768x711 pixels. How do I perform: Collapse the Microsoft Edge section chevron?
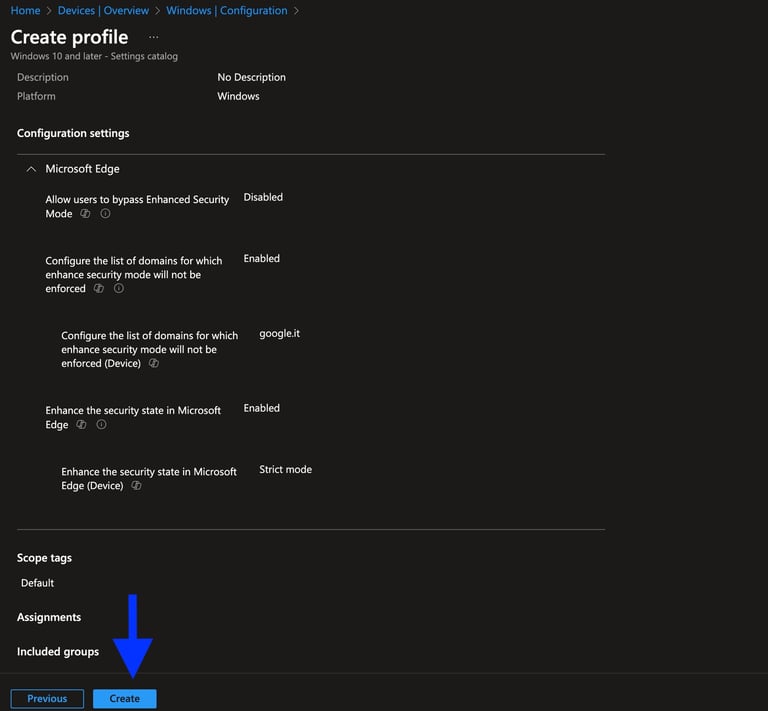[31, 169]
